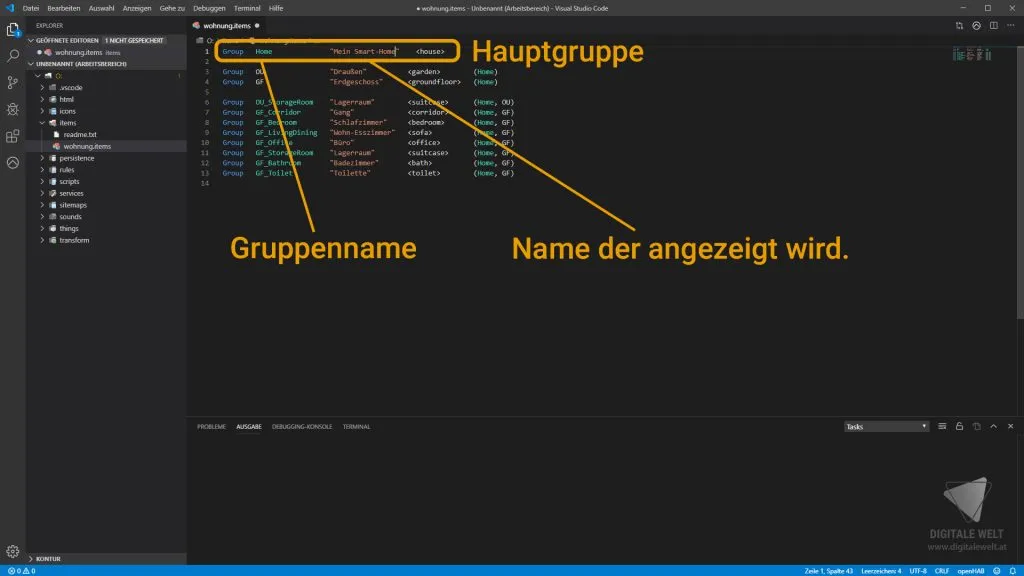1024x576 pixels.
Task: Change indentation via Leerzeichen: 4
Action: (x=881, y=571)
